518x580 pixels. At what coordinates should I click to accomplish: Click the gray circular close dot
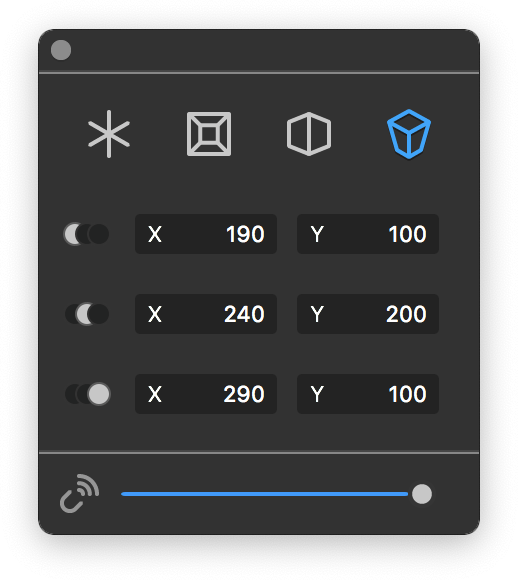click(x=61, y=50)
